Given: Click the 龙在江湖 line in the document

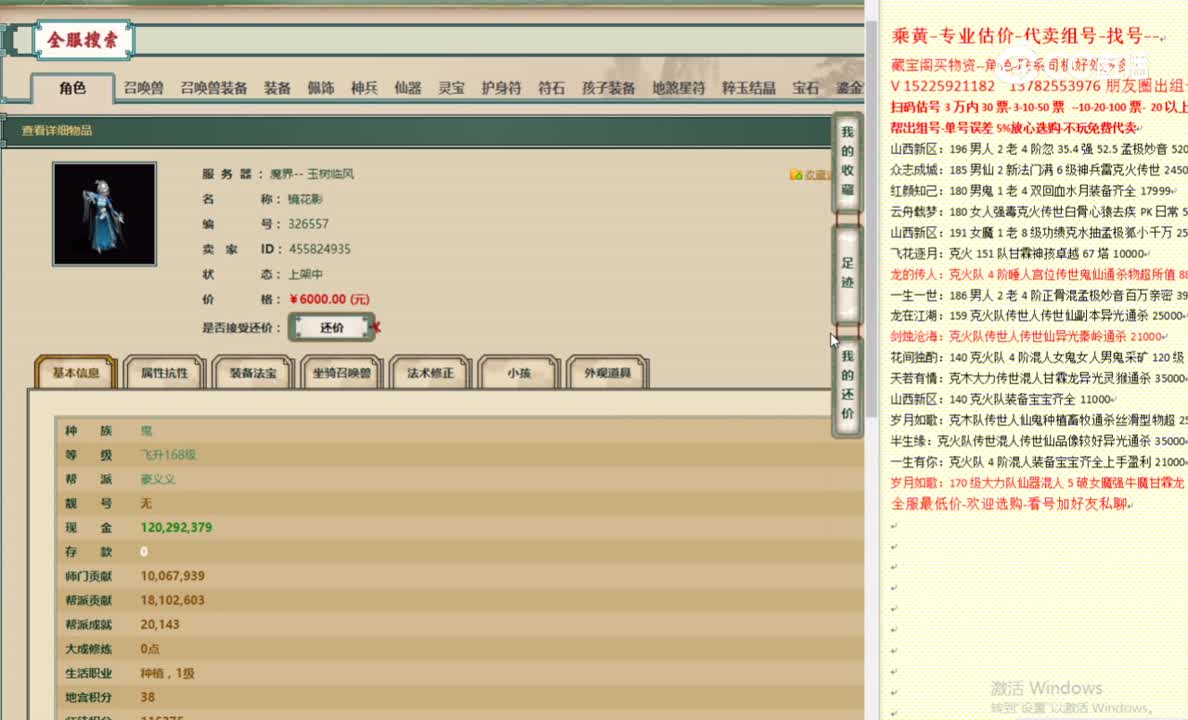Looking at the screenshot, I should (x=1039, y=315).
